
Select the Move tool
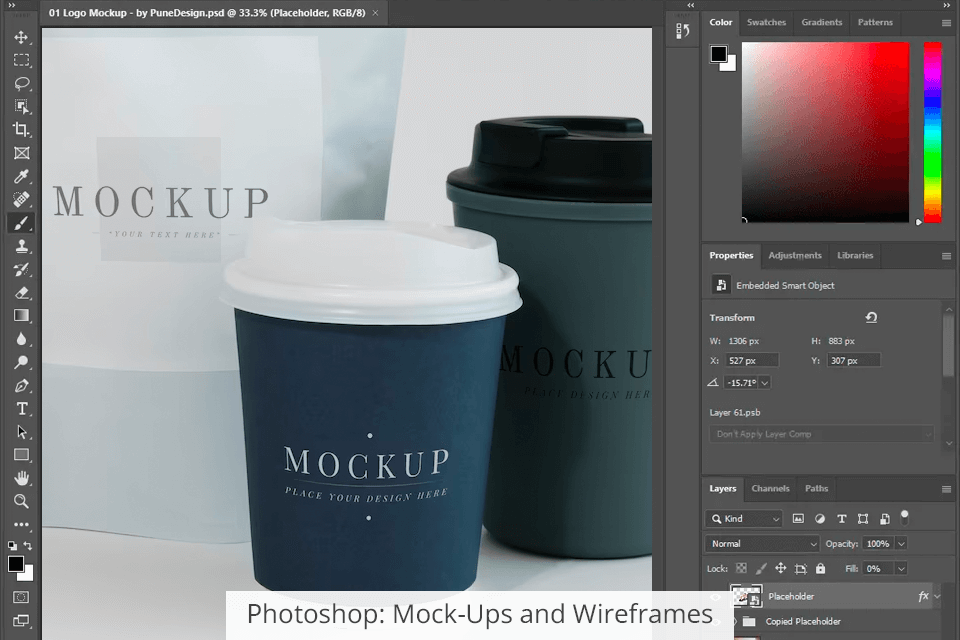click(21, 37)
